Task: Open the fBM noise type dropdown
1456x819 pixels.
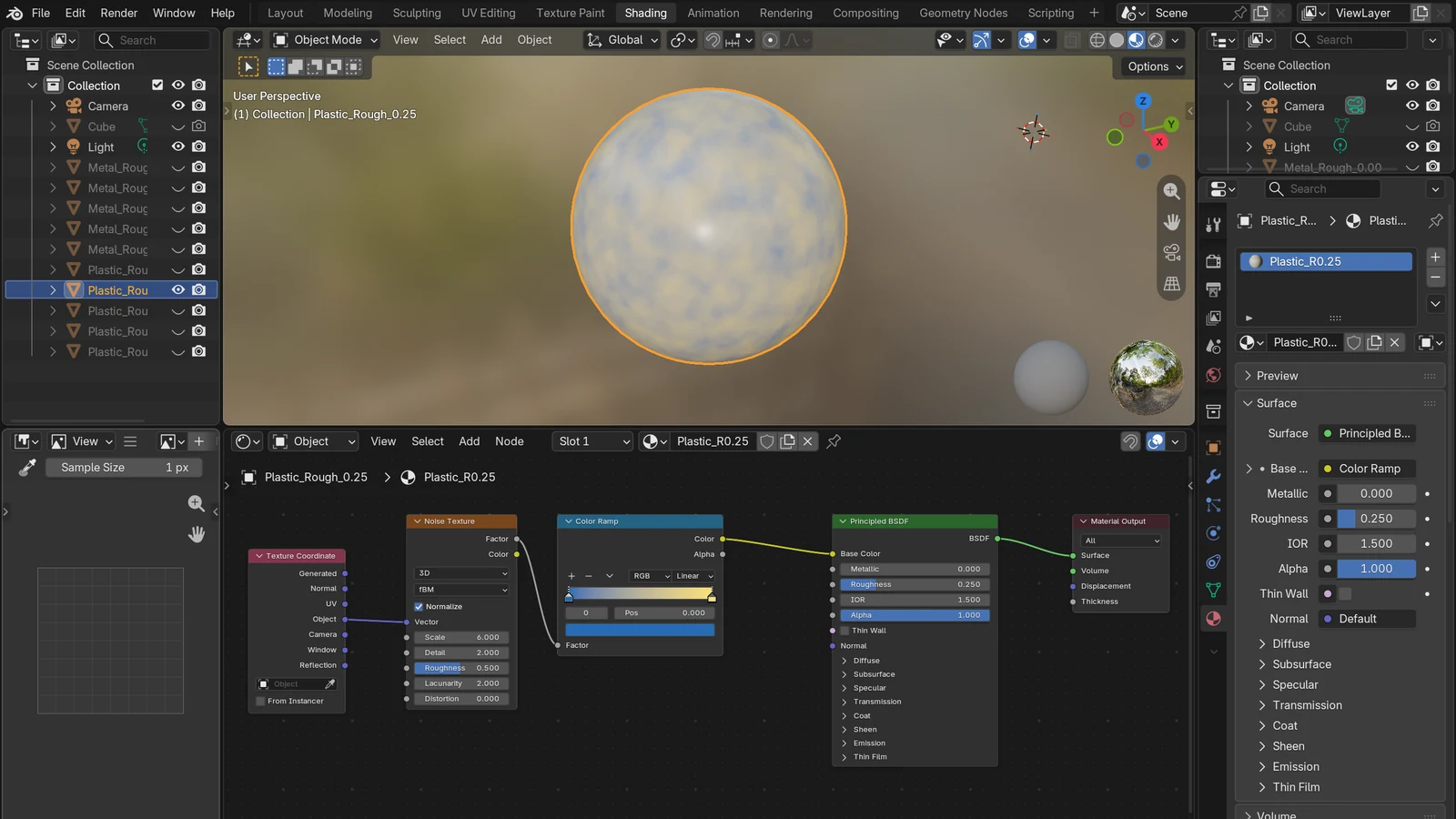Action: (461, 590)
